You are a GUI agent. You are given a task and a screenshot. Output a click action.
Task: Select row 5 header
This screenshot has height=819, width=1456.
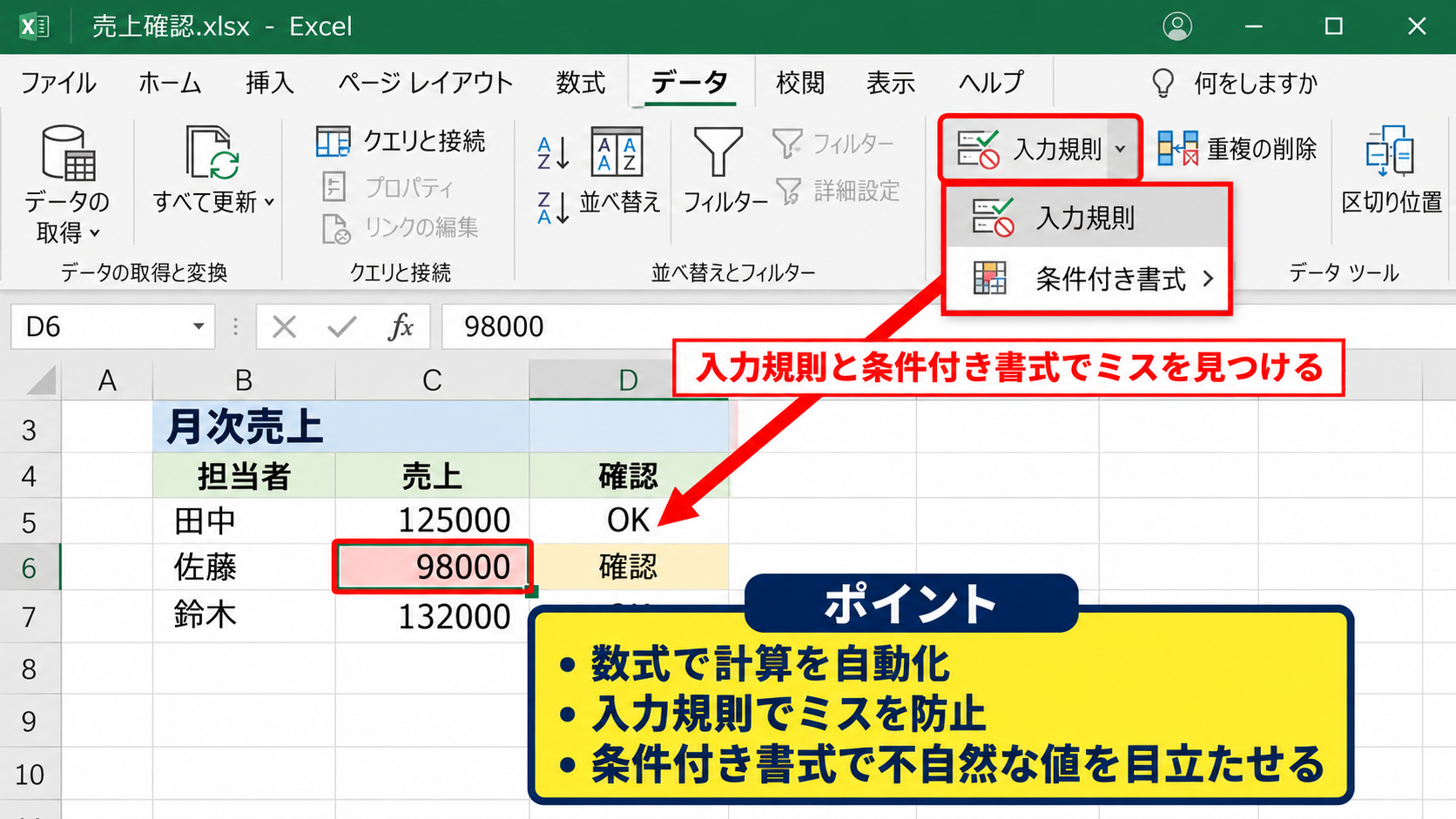(30, 522)
